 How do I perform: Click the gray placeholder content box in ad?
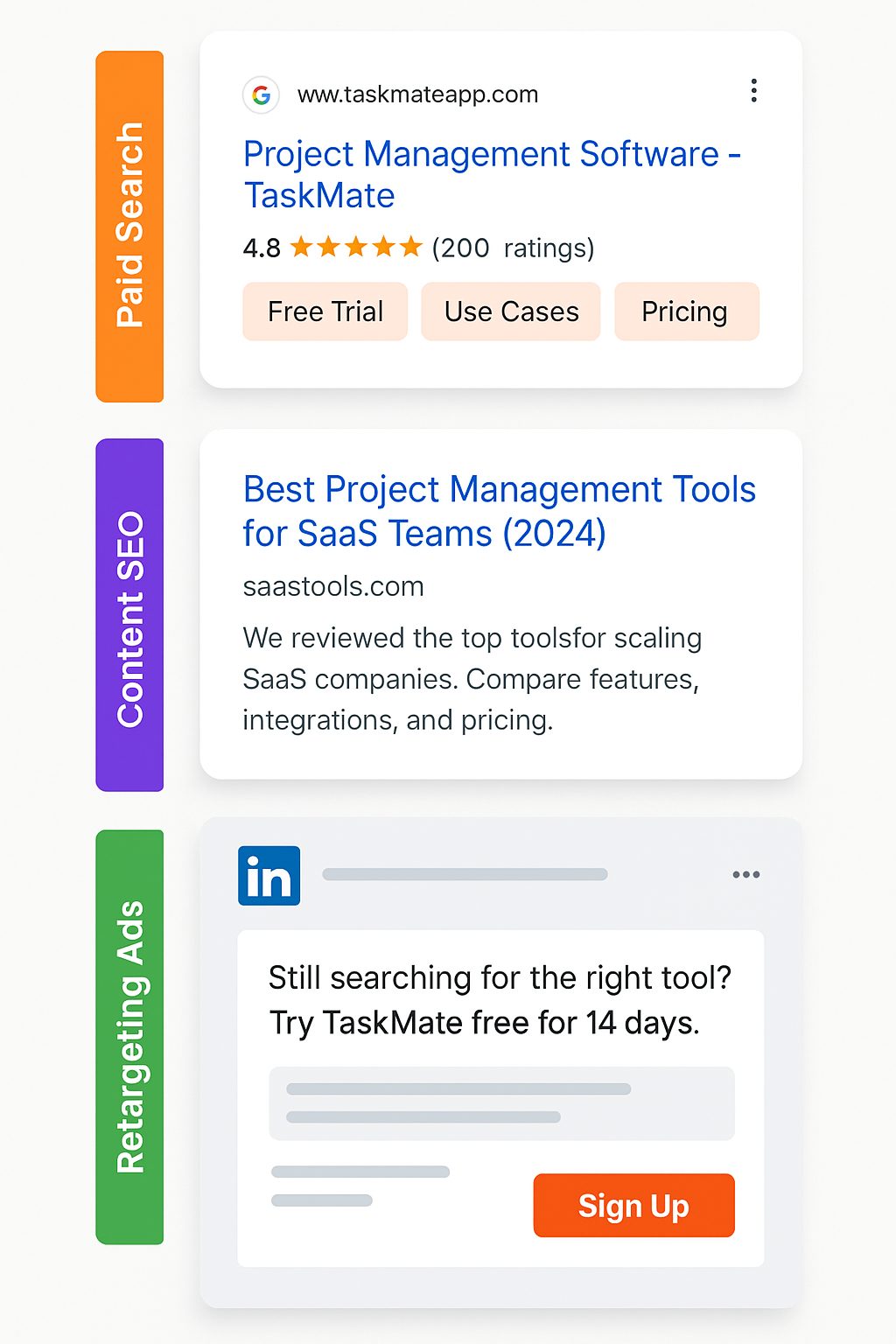[501, 1103]
